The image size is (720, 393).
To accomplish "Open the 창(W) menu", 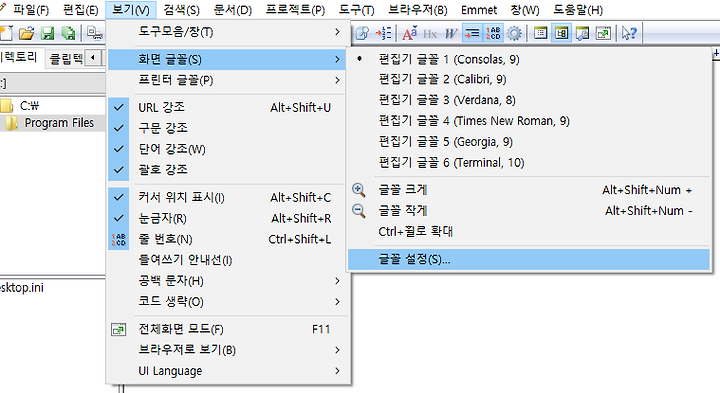I will tap(525, 10).
